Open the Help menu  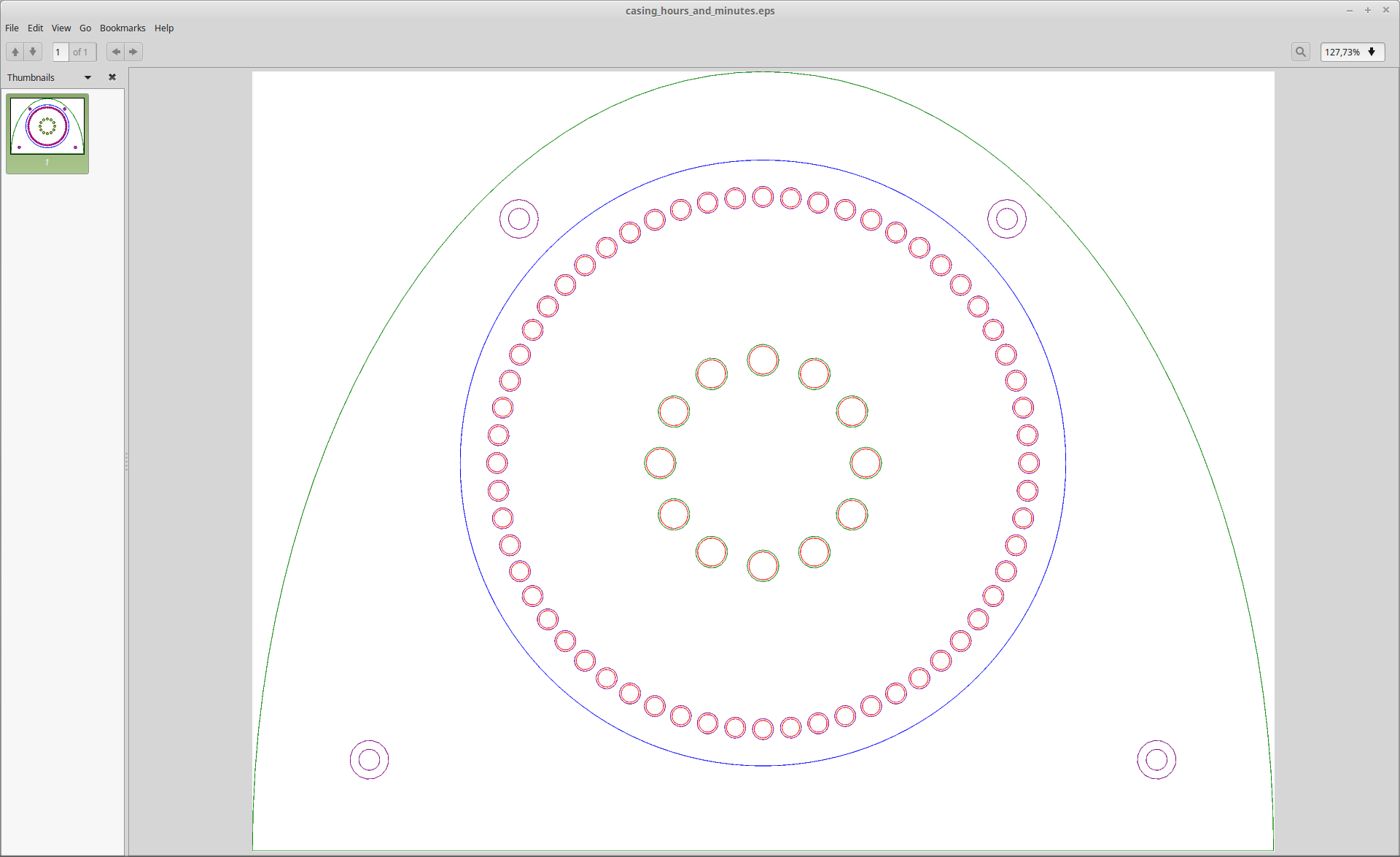164,28
